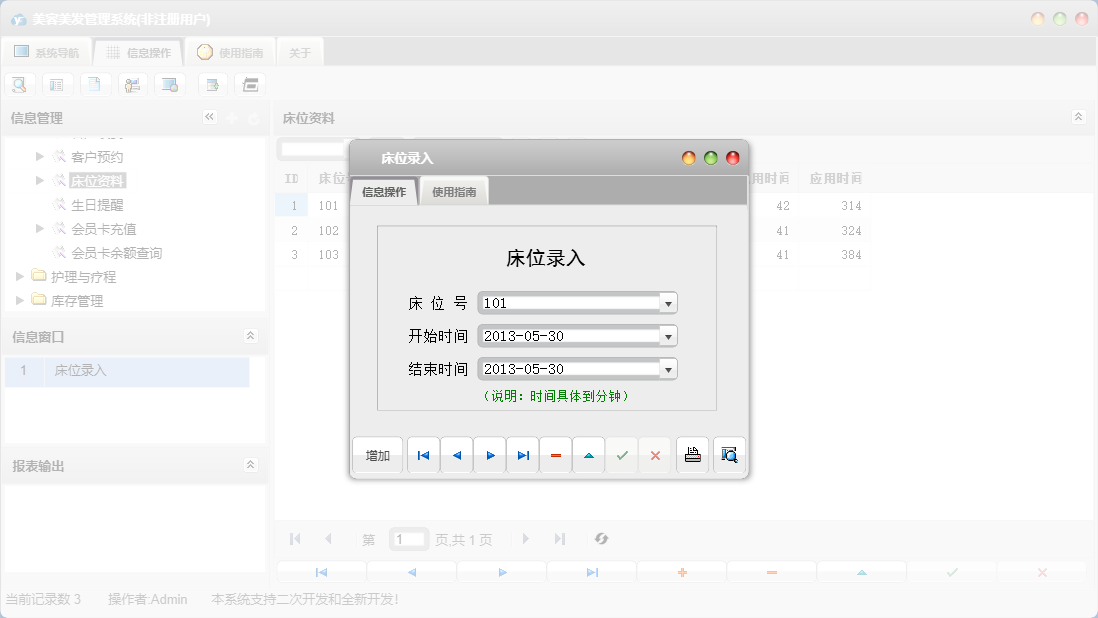Click the red minus delete record icon
Viewport: 1098px width, 618px height.
click(556, 455)
